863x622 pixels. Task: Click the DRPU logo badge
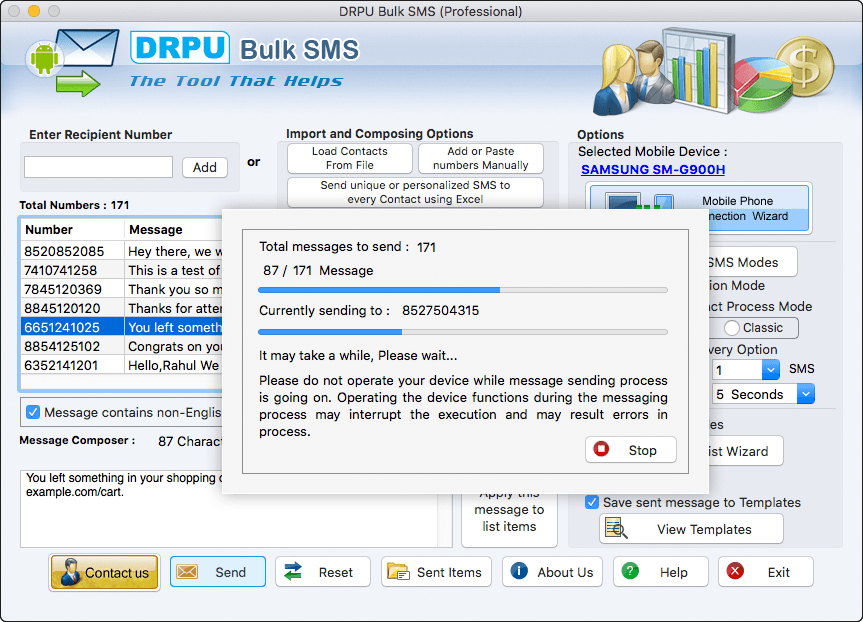coord(180,48)
